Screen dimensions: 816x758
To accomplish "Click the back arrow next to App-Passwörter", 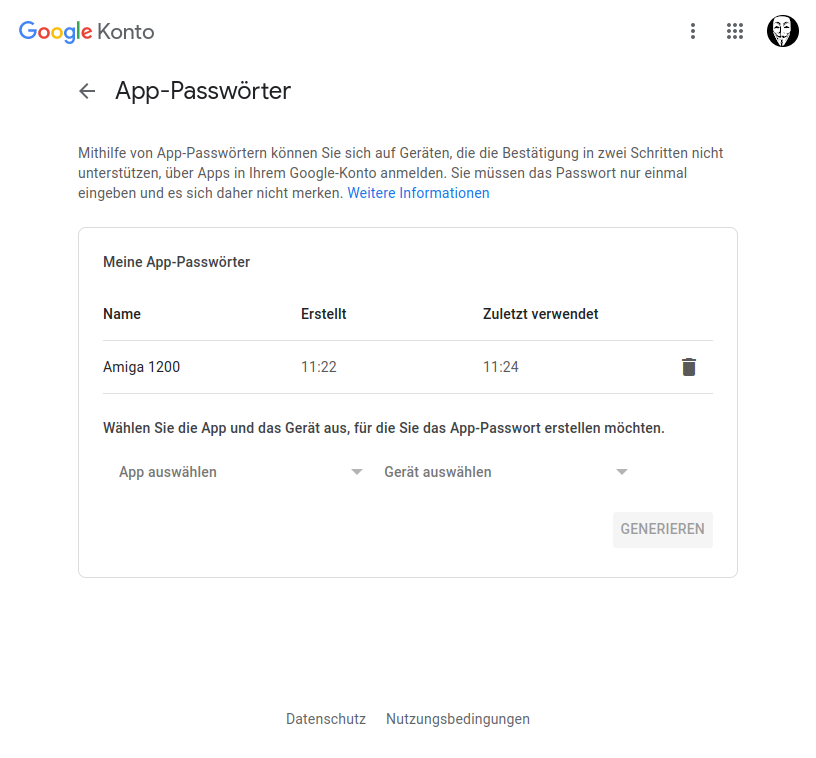I will click(87, 91).
